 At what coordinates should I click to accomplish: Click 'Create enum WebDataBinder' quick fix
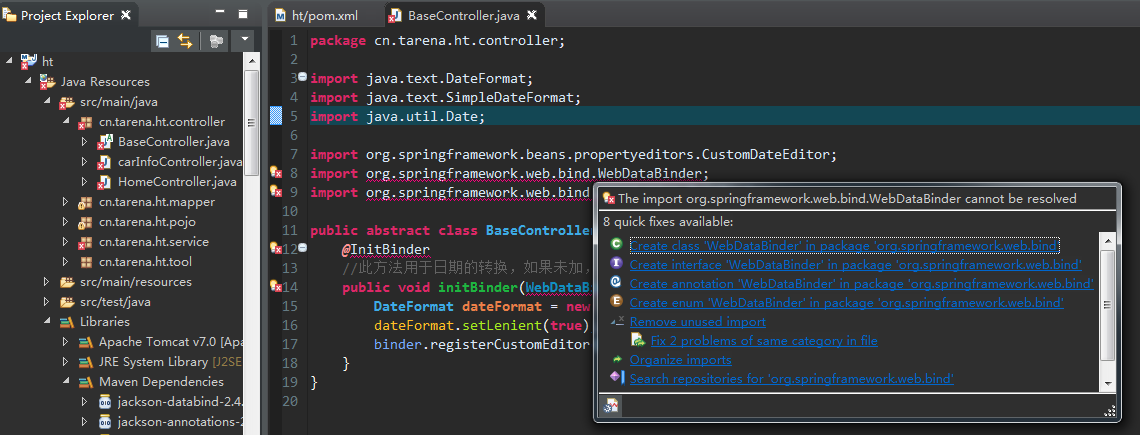point(847,302)
